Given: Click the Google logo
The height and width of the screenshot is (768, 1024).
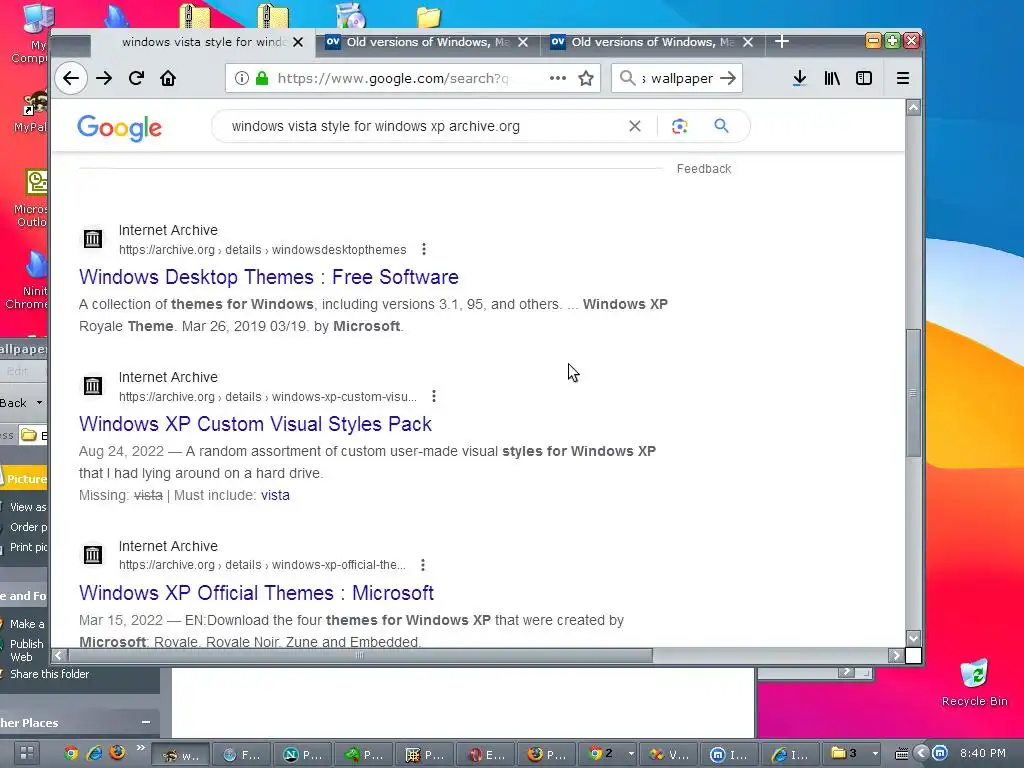Looking at the screenshot, I should click(x=120, y=128).
